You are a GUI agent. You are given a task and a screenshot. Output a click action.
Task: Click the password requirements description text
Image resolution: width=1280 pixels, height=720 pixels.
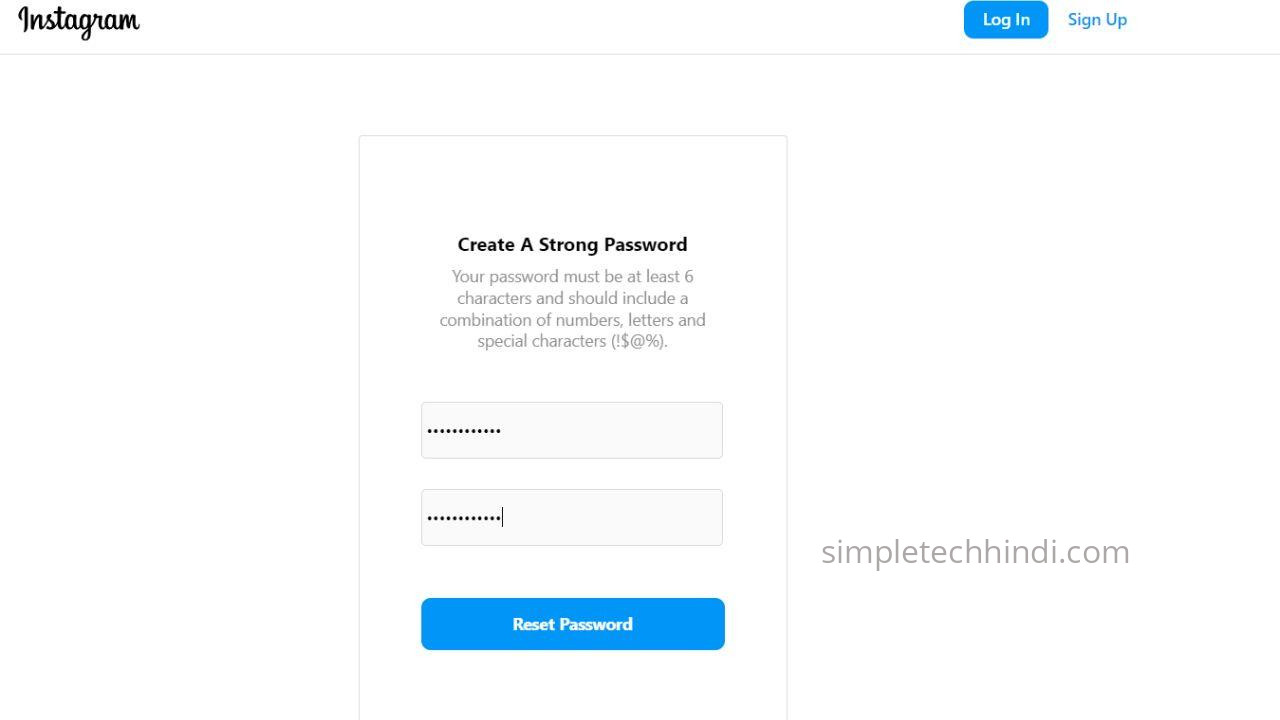[572, 308]
